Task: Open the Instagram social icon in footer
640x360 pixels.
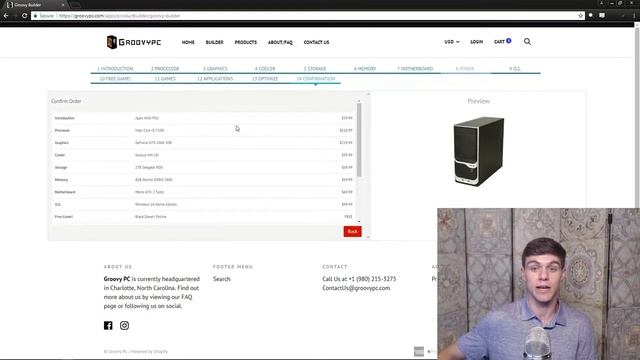Action: point(124,325)
